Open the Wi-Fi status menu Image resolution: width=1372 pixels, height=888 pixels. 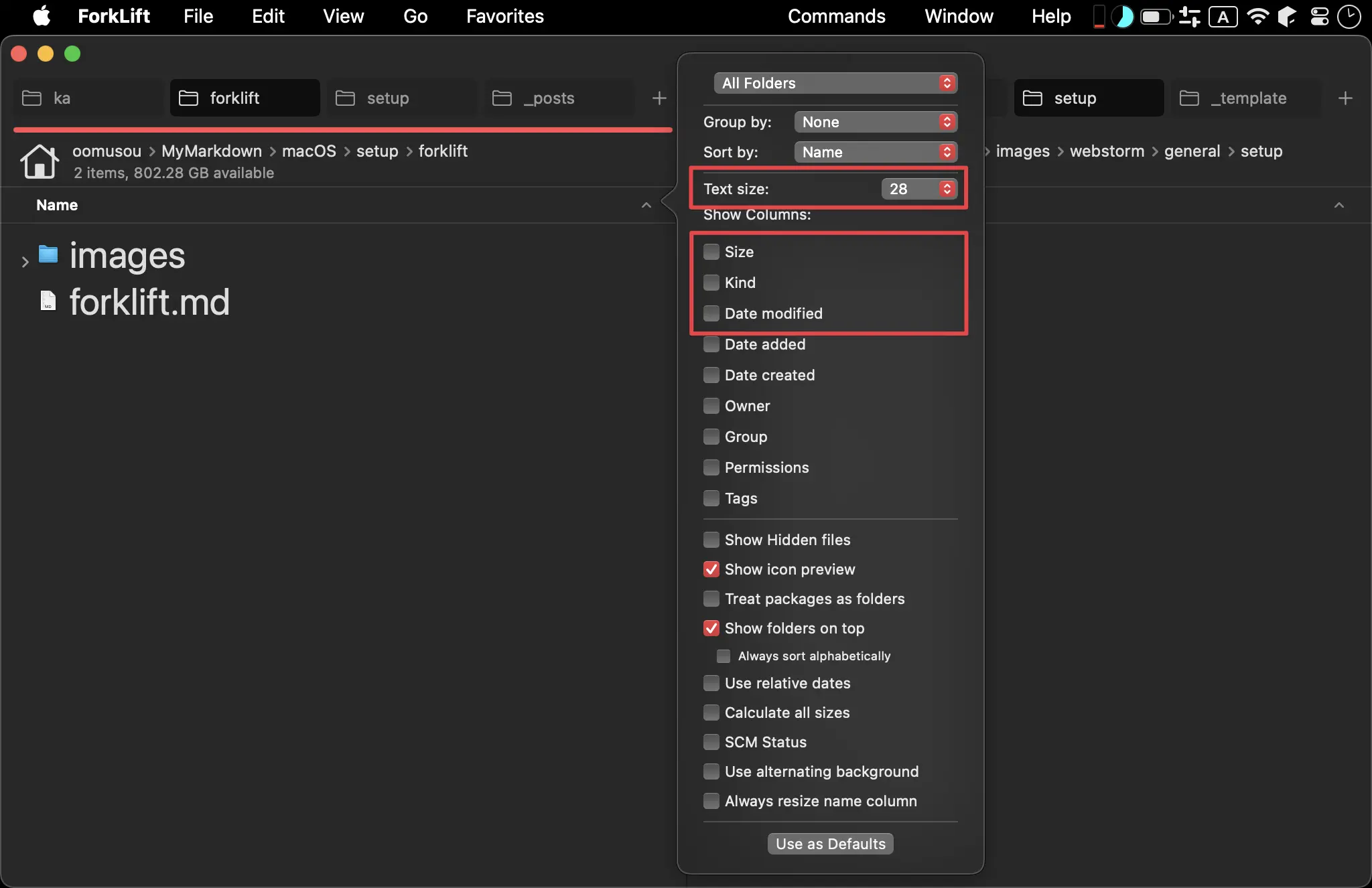click(x=1258, y=16)
